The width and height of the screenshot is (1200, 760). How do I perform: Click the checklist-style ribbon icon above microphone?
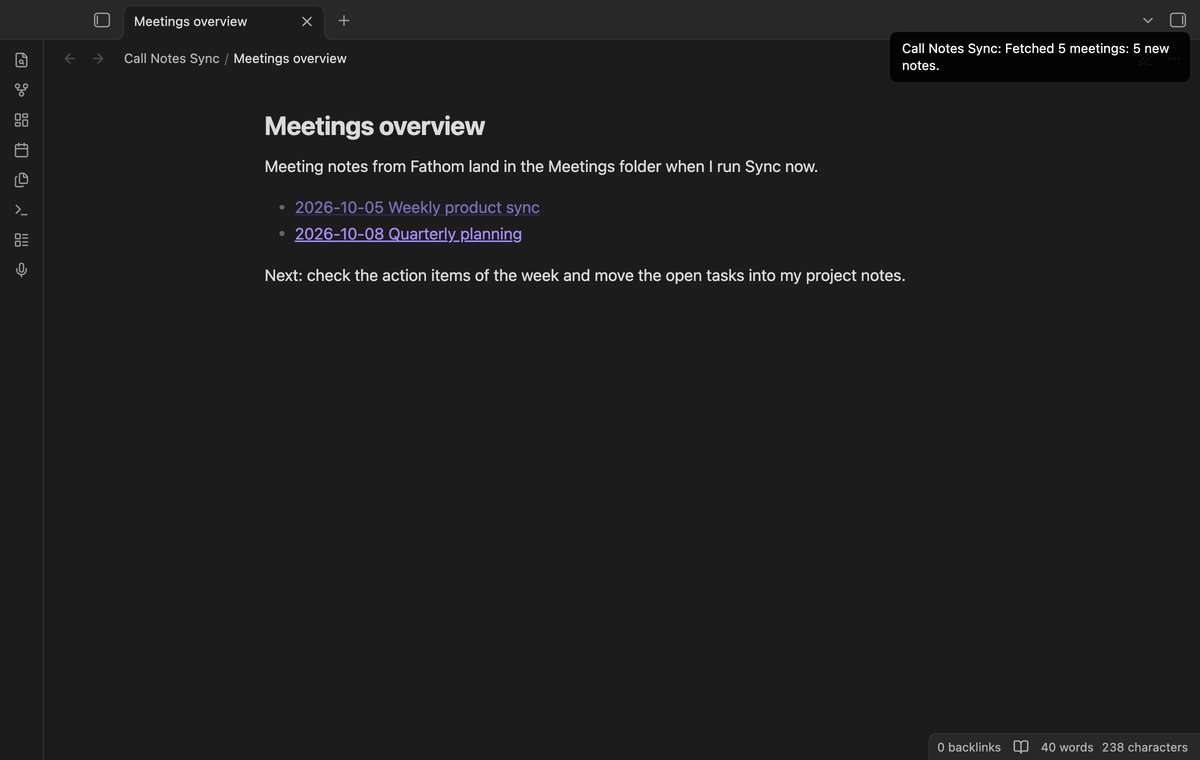tap(21, 240)
